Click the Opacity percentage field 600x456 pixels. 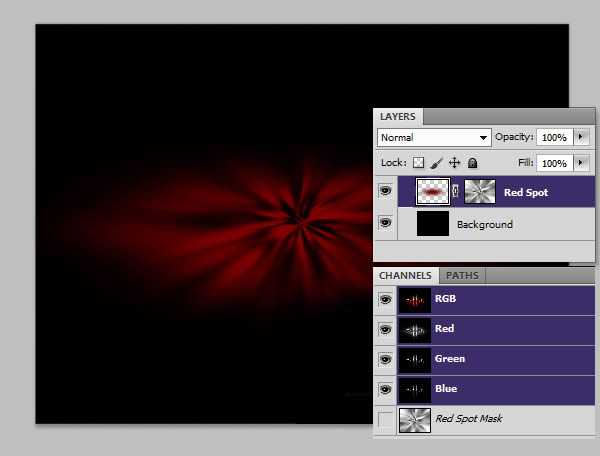(554, 137)
